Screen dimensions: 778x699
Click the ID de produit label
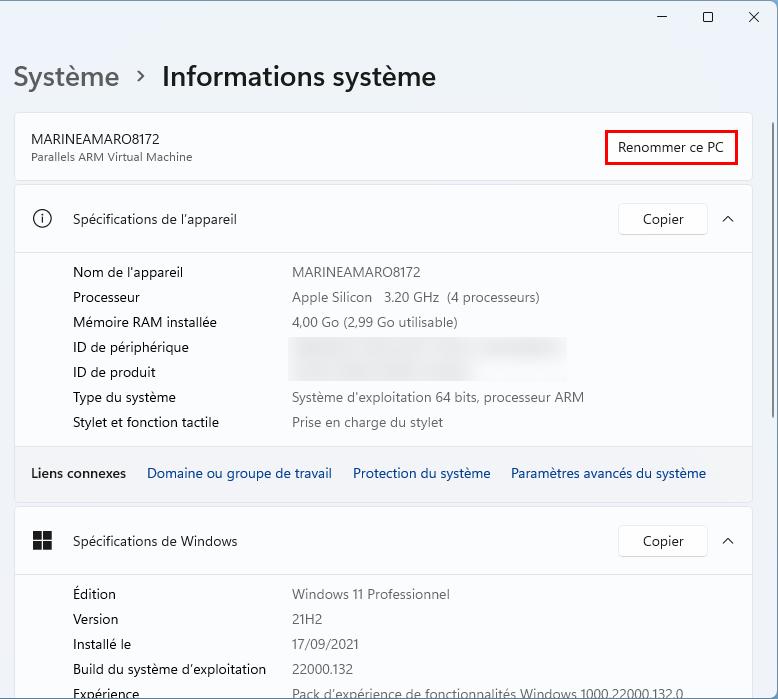point(114,373)
